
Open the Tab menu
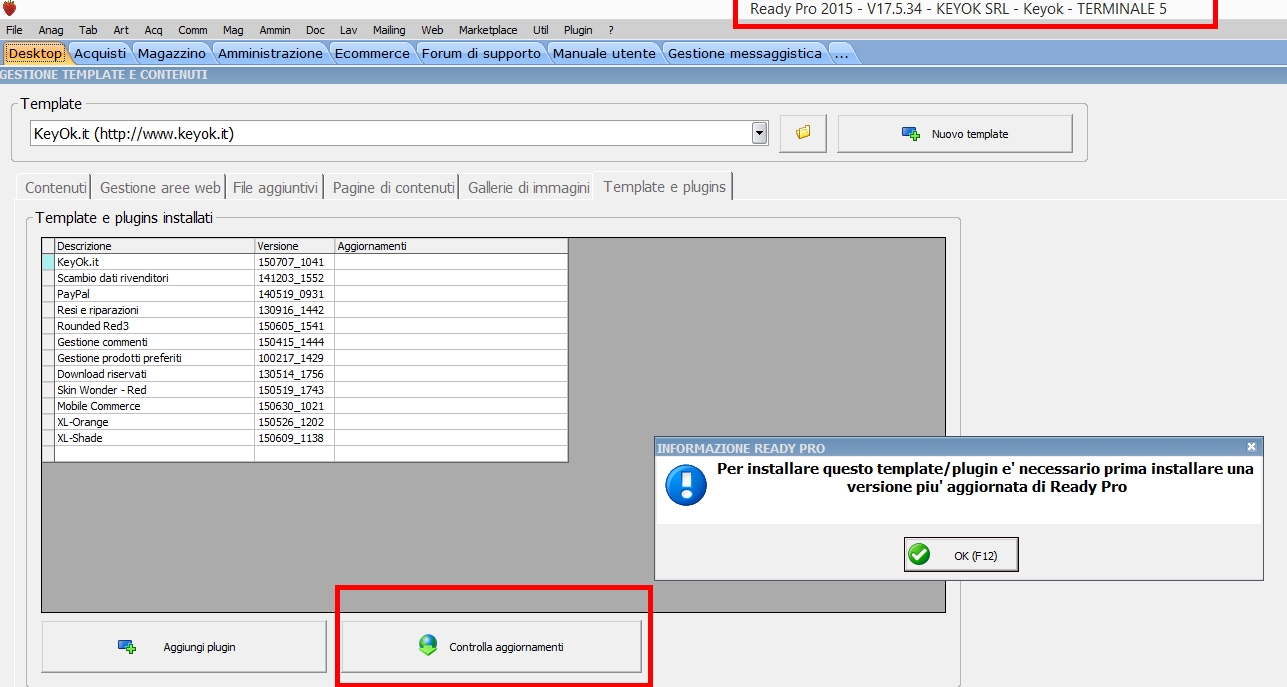click(x=88, y=30)
